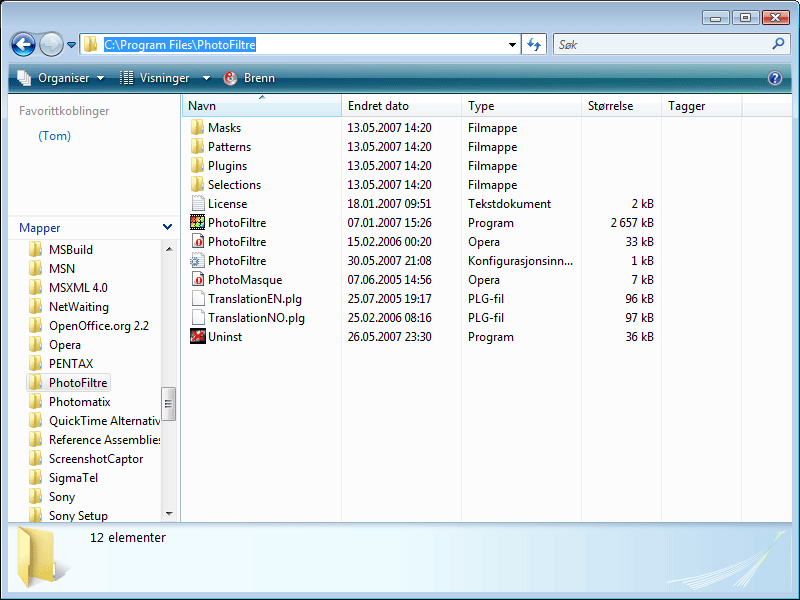Collapse the Mapper folders pane chevron
This screenshot has height=600, width=800.
[167, 227]
